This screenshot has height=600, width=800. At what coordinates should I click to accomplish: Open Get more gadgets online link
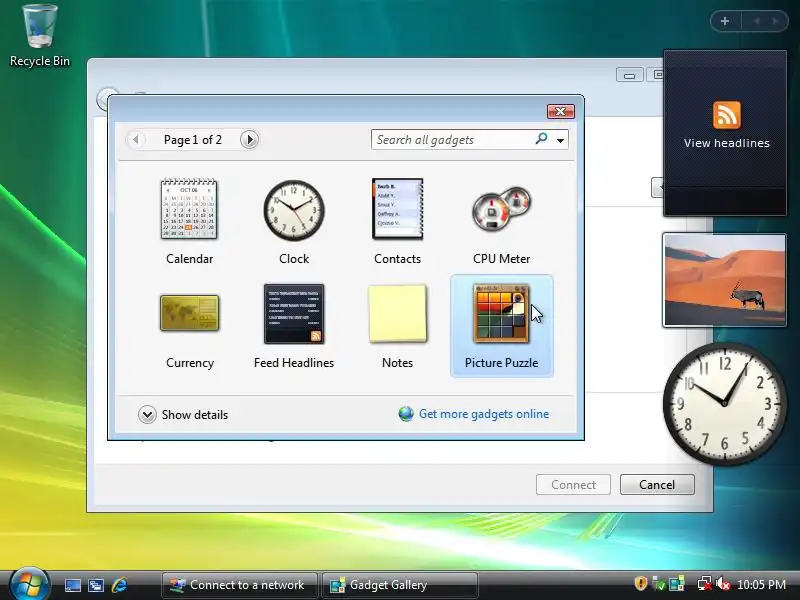pyautogui.click(x=484, y=414)
